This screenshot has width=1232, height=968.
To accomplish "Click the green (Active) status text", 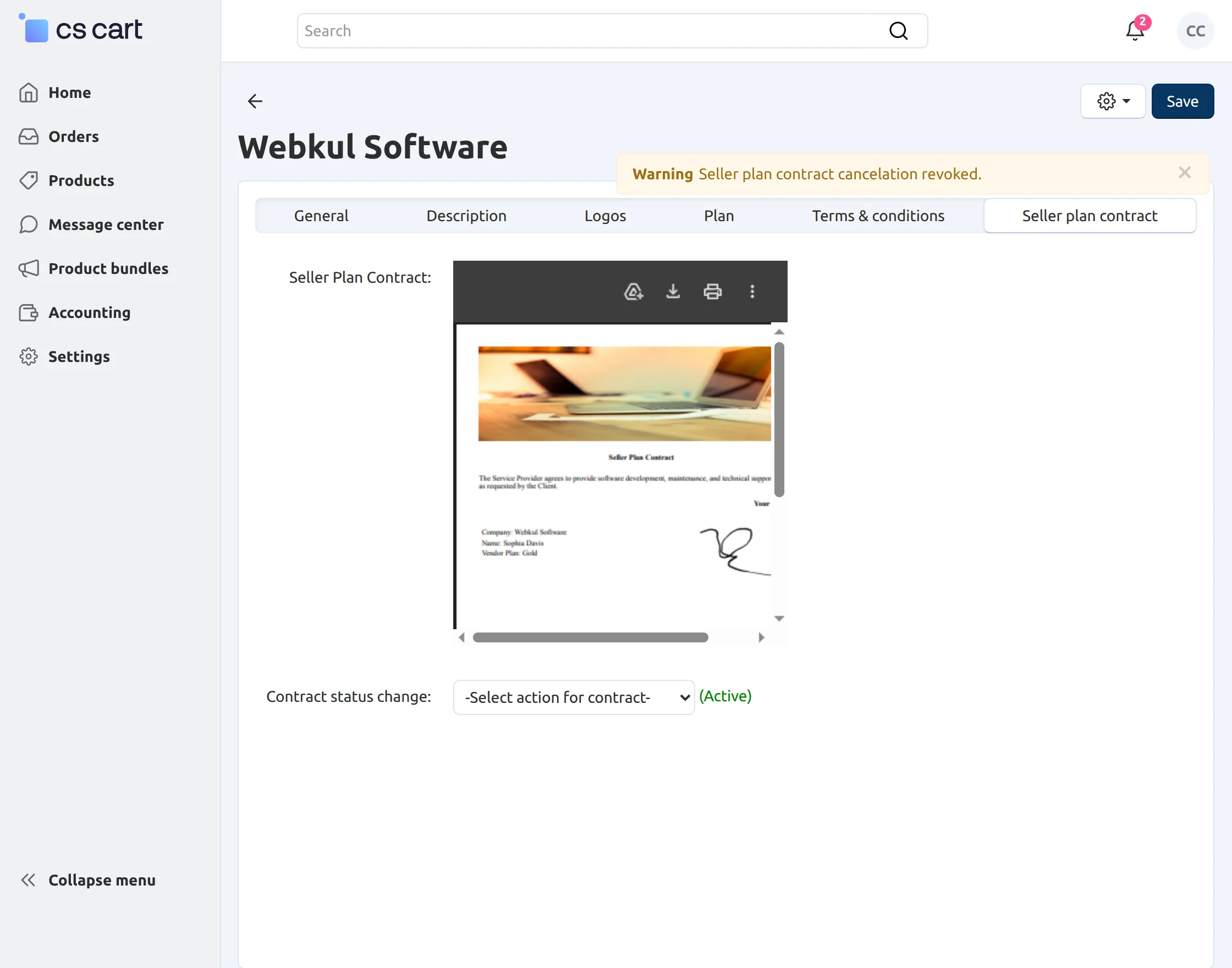I will (725, 696).
